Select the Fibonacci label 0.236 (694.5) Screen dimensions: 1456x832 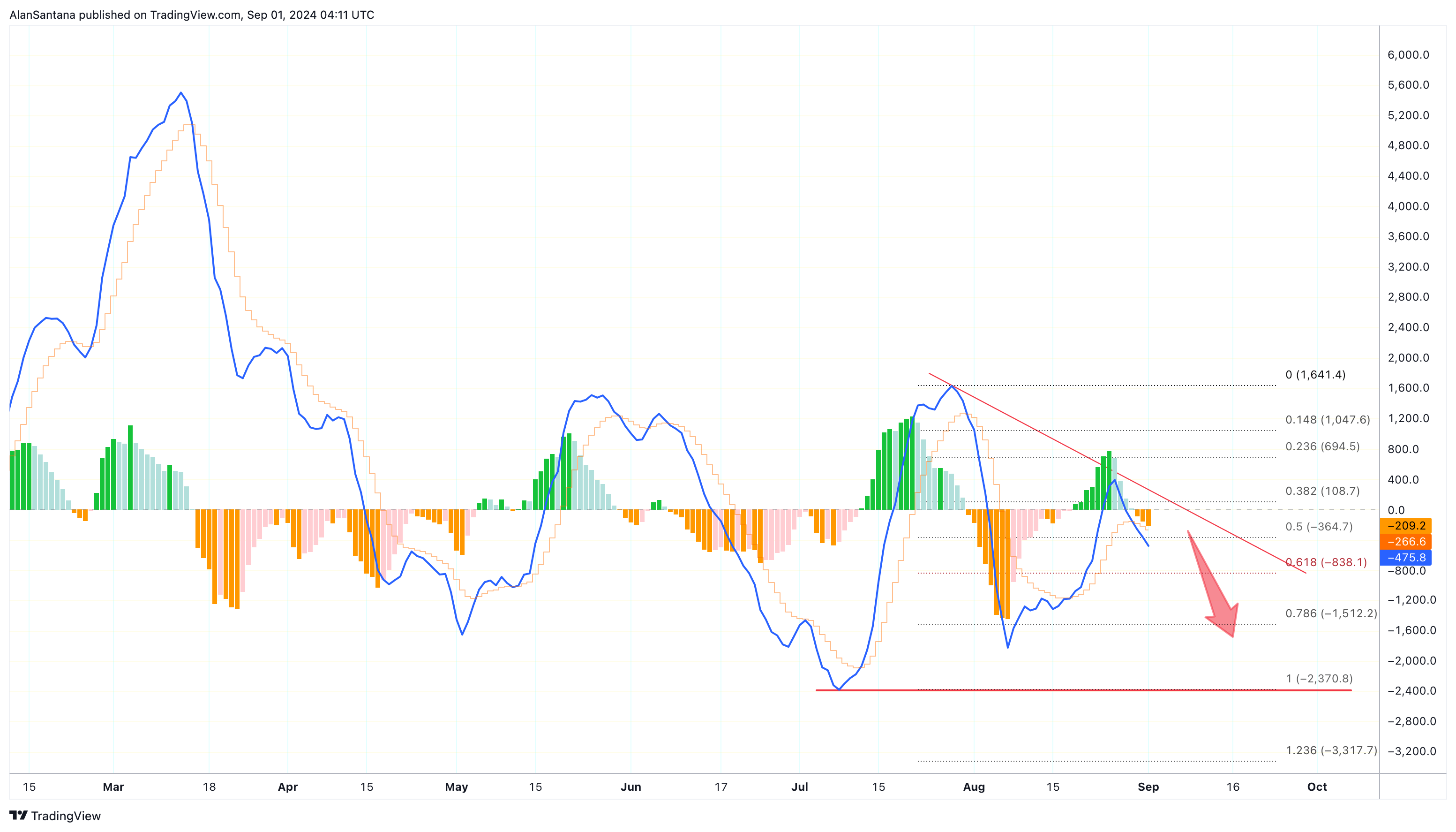click(x=1322, y=446)
